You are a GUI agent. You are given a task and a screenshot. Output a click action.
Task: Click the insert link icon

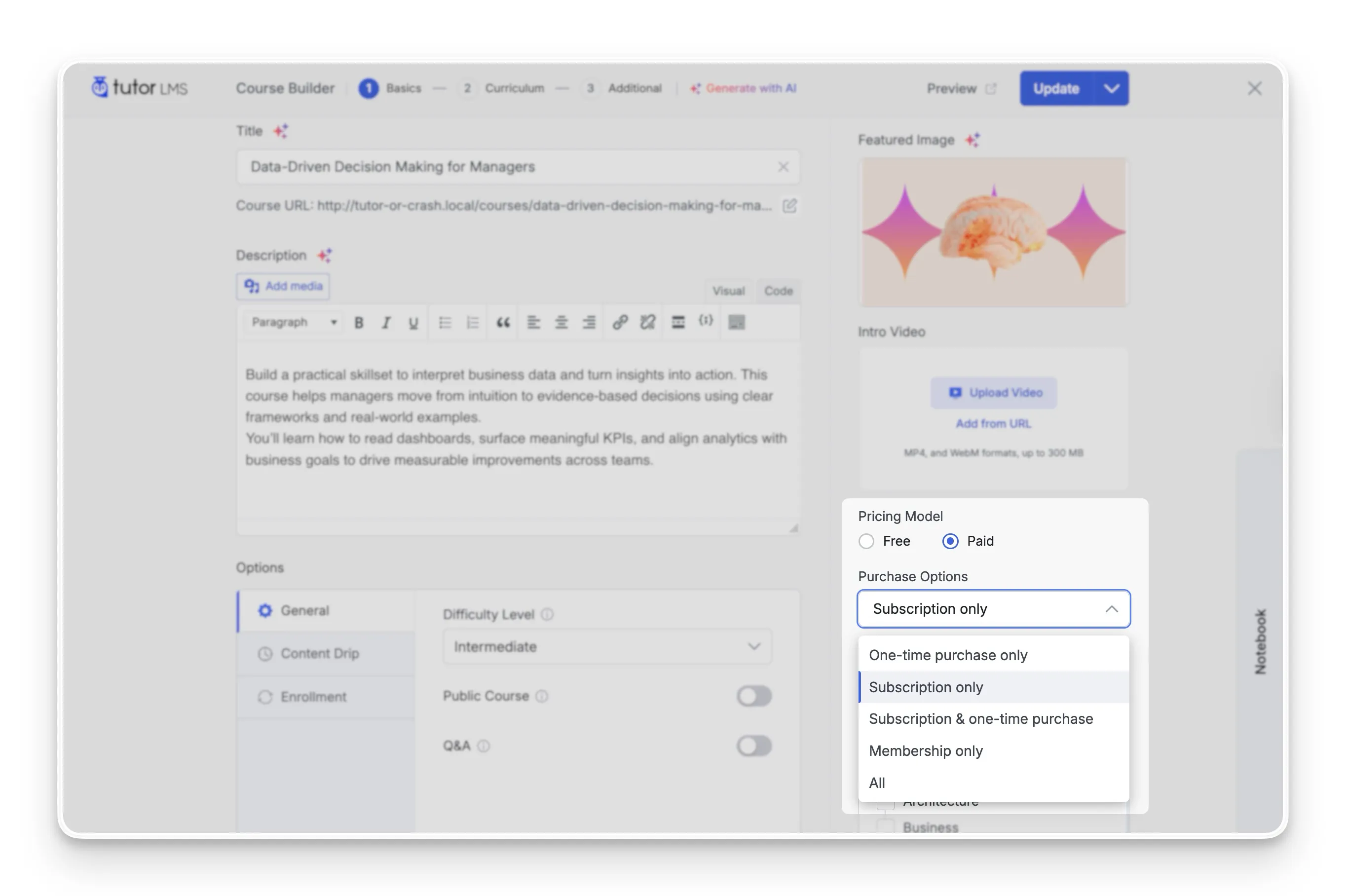[620, 323]
